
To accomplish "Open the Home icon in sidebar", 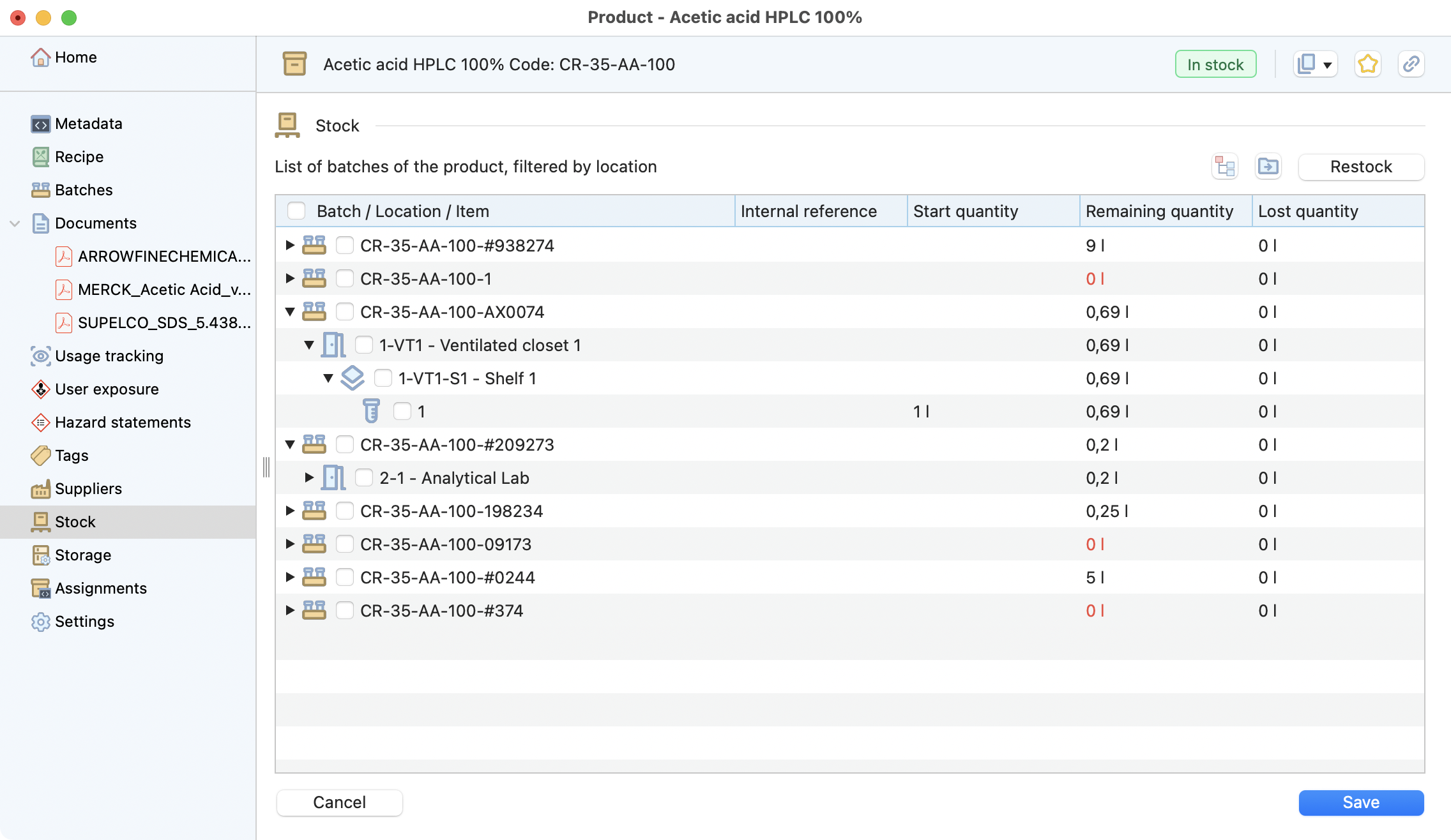I will (40, 57).
